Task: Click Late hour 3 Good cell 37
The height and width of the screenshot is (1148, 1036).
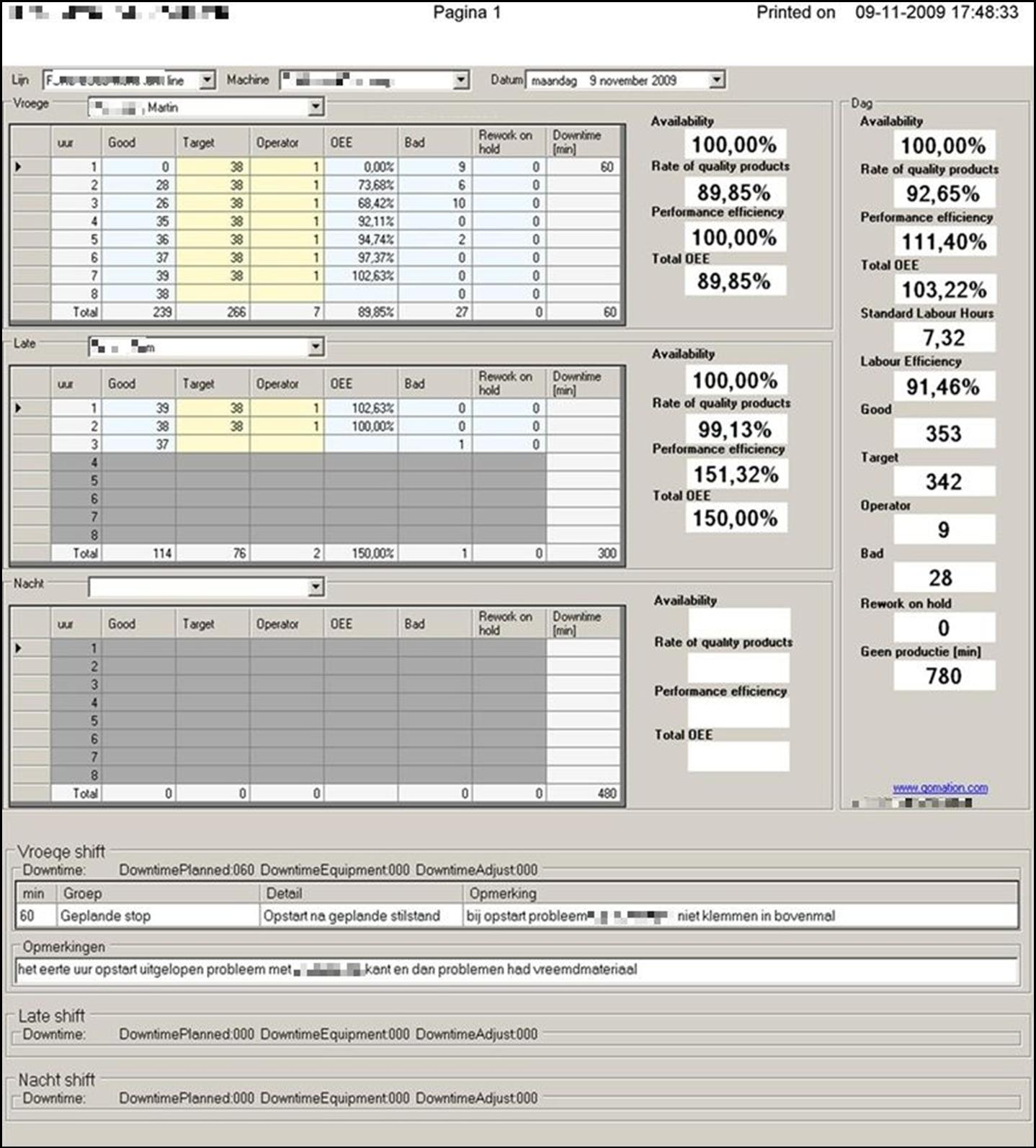Action: pos(138,444)
